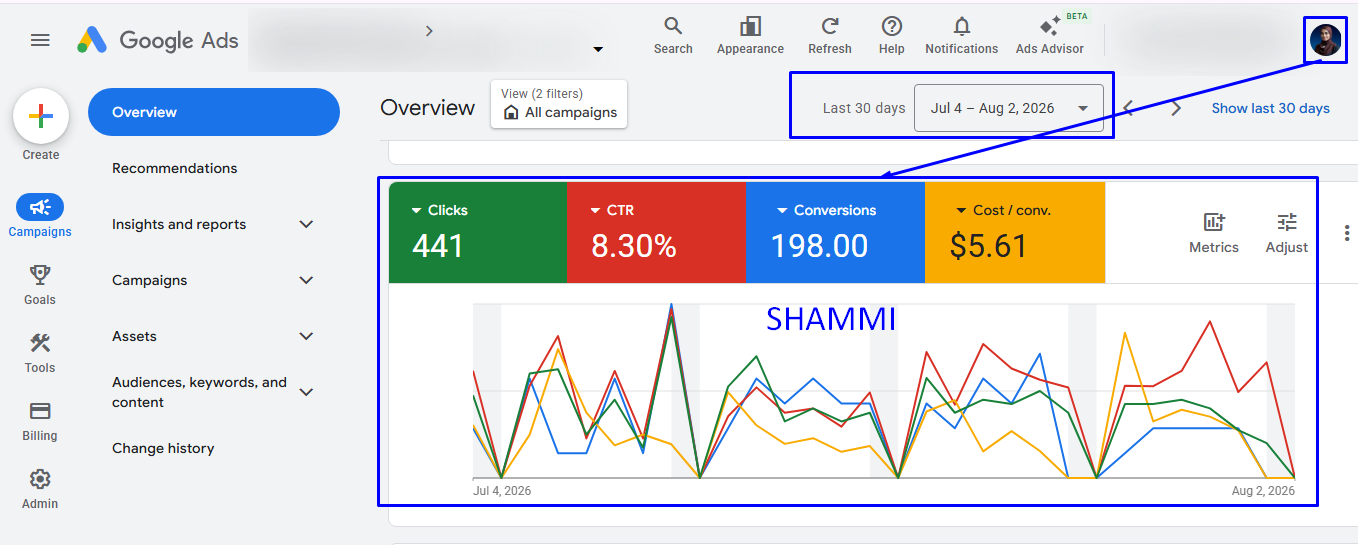Screen dimensions: 1358x545
Task: Open the date range dropdown
Action: [1009, 108]
